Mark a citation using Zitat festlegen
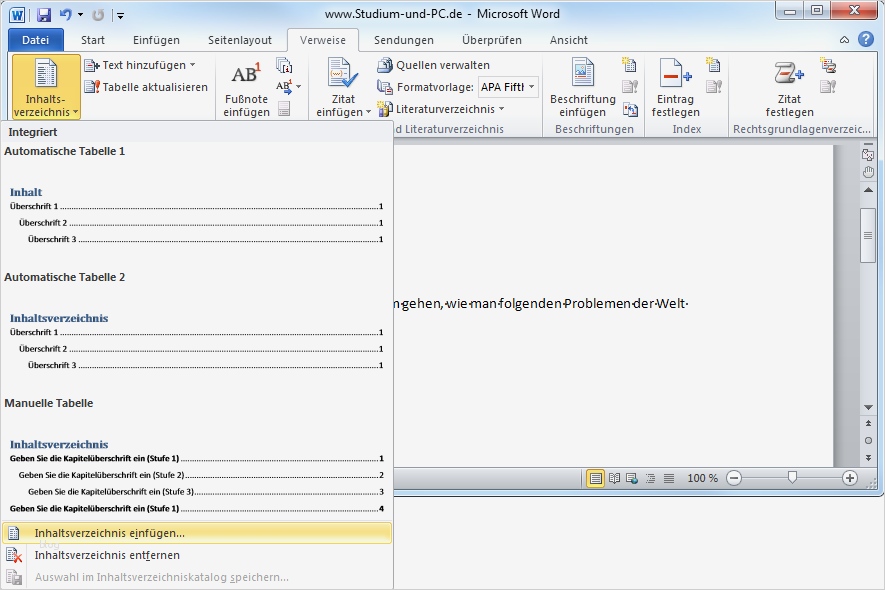This screenshot has width=885, height=590. [789, 90]
